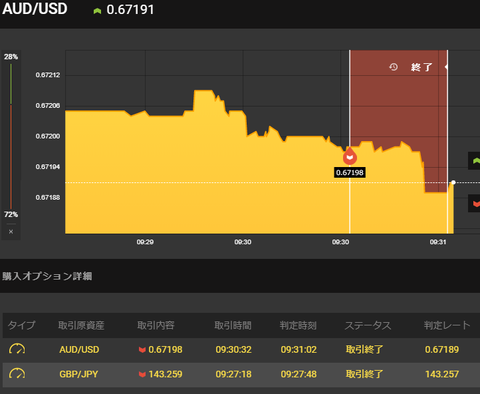Click the 取引時間 column header
Viewport: 480px width, 394px height.
(233, 325)
